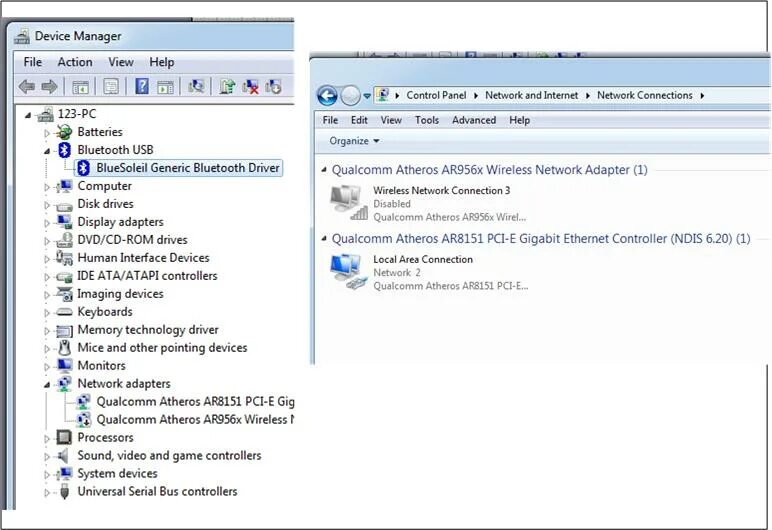This screenshot has height=530, width=772.
Task: Click the Forward arrow in Device Manager toolbar
Action: pyautogui.click(x=49, y=87)
